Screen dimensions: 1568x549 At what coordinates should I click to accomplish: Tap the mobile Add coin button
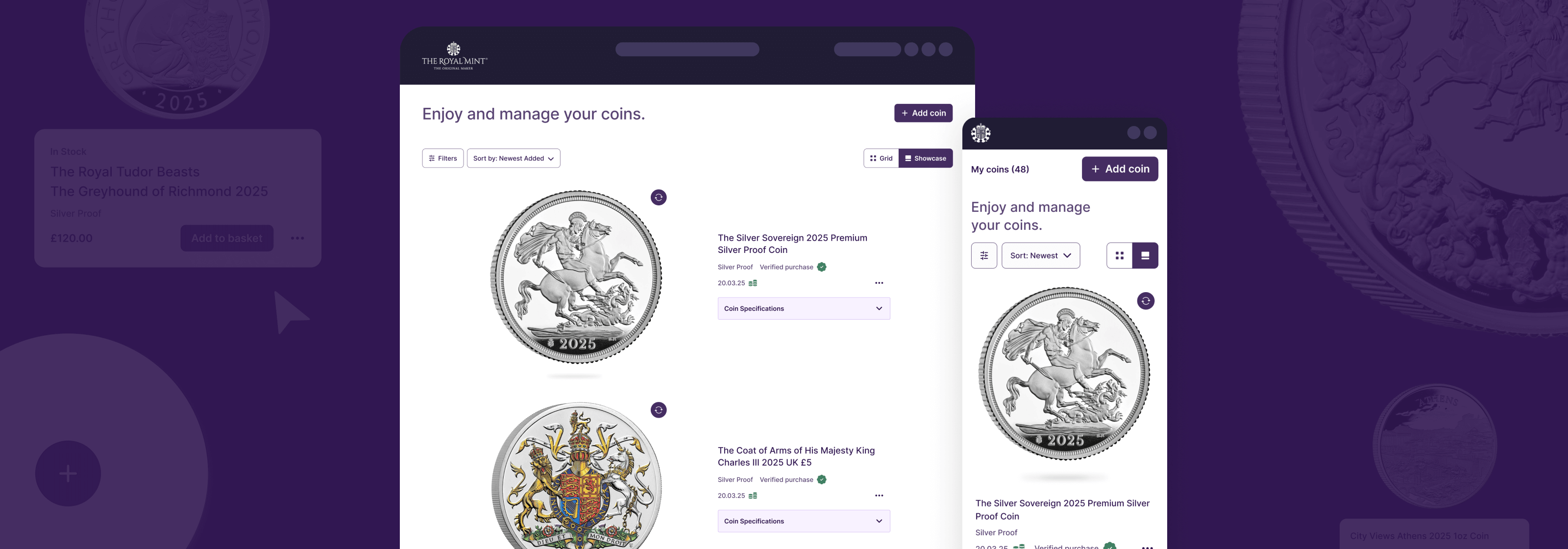click(1119, 169)
